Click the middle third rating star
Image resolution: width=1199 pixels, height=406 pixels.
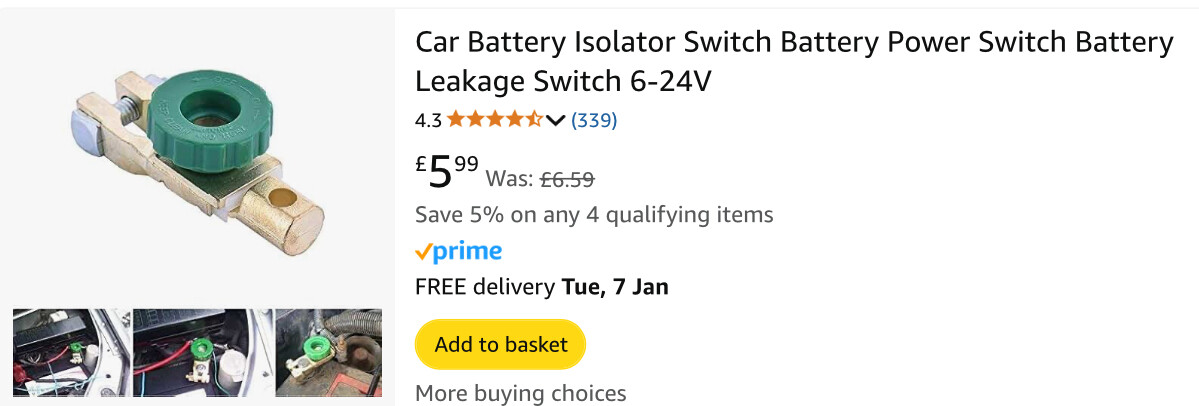(x=495, y=120)
